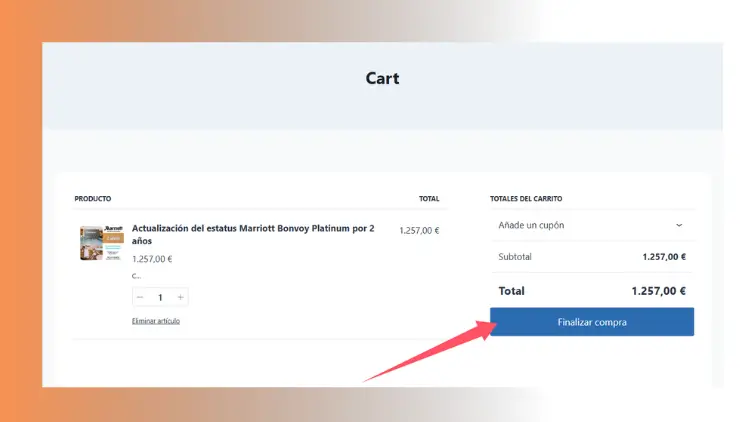Screen dimensions: 750x422
Task: Click the Cart page heading
Action: tap(382, 78)
